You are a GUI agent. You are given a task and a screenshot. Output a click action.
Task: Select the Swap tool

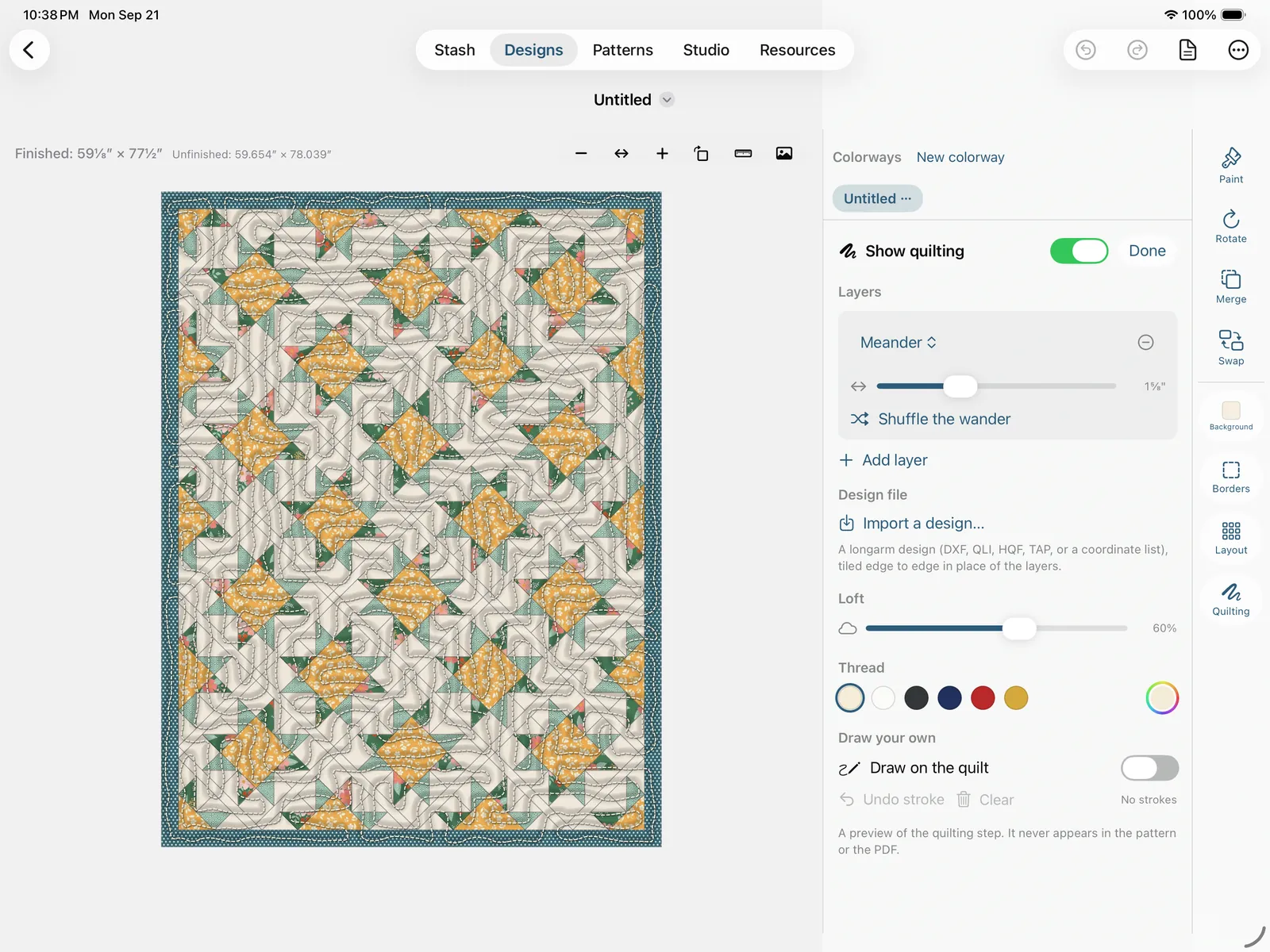click(1231, 347)
